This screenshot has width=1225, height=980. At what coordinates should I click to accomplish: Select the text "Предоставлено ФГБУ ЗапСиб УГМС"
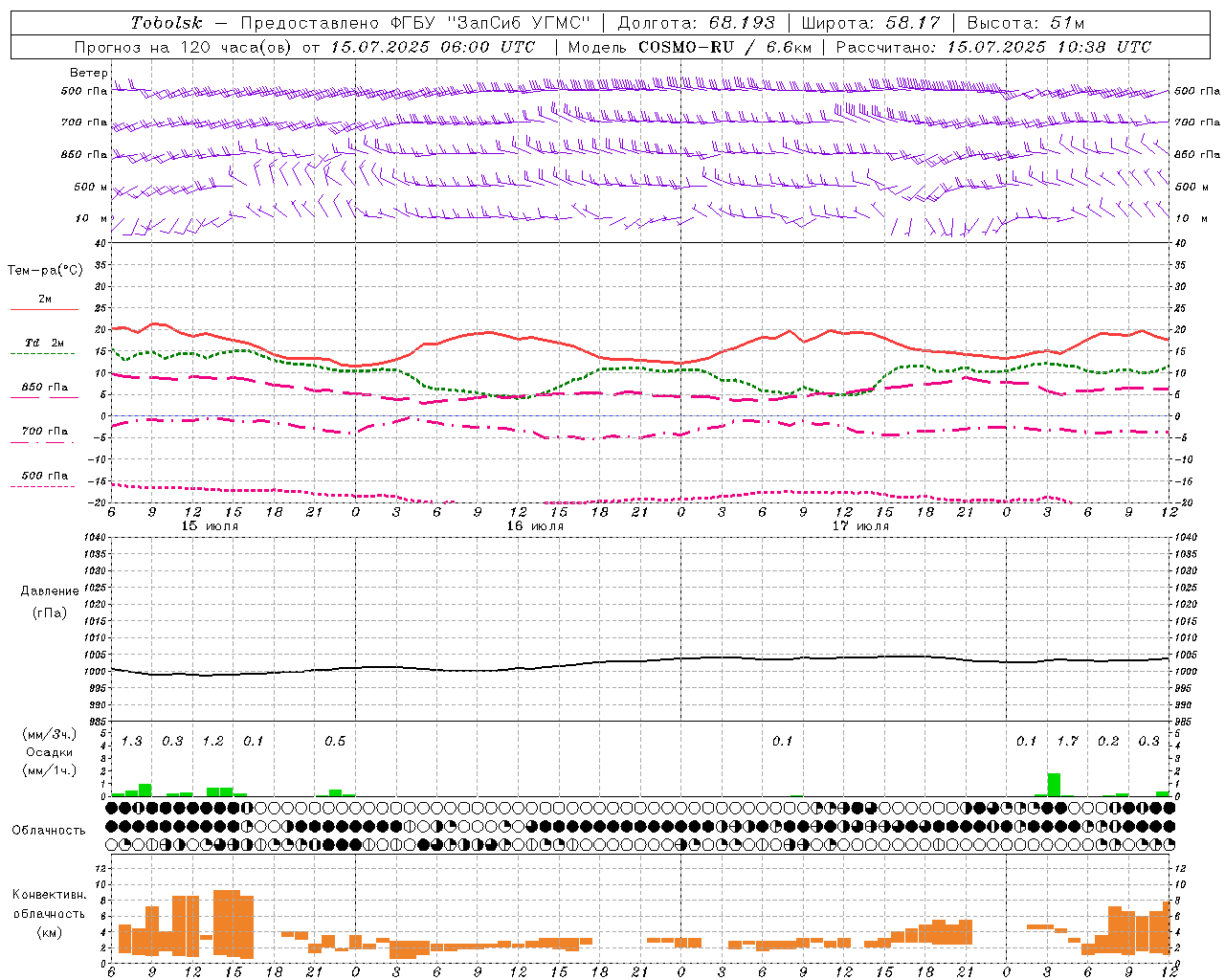tap(416, 23)
